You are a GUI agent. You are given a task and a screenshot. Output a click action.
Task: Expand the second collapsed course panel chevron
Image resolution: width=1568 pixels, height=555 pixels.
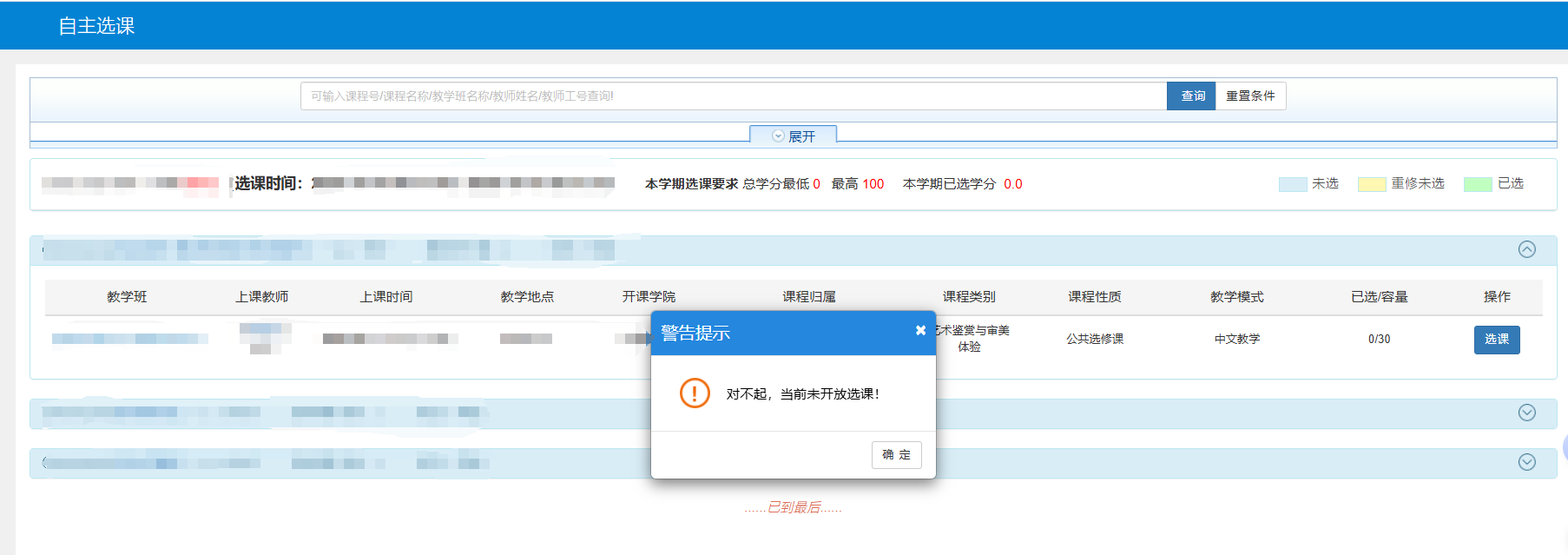click(1526, 413)
